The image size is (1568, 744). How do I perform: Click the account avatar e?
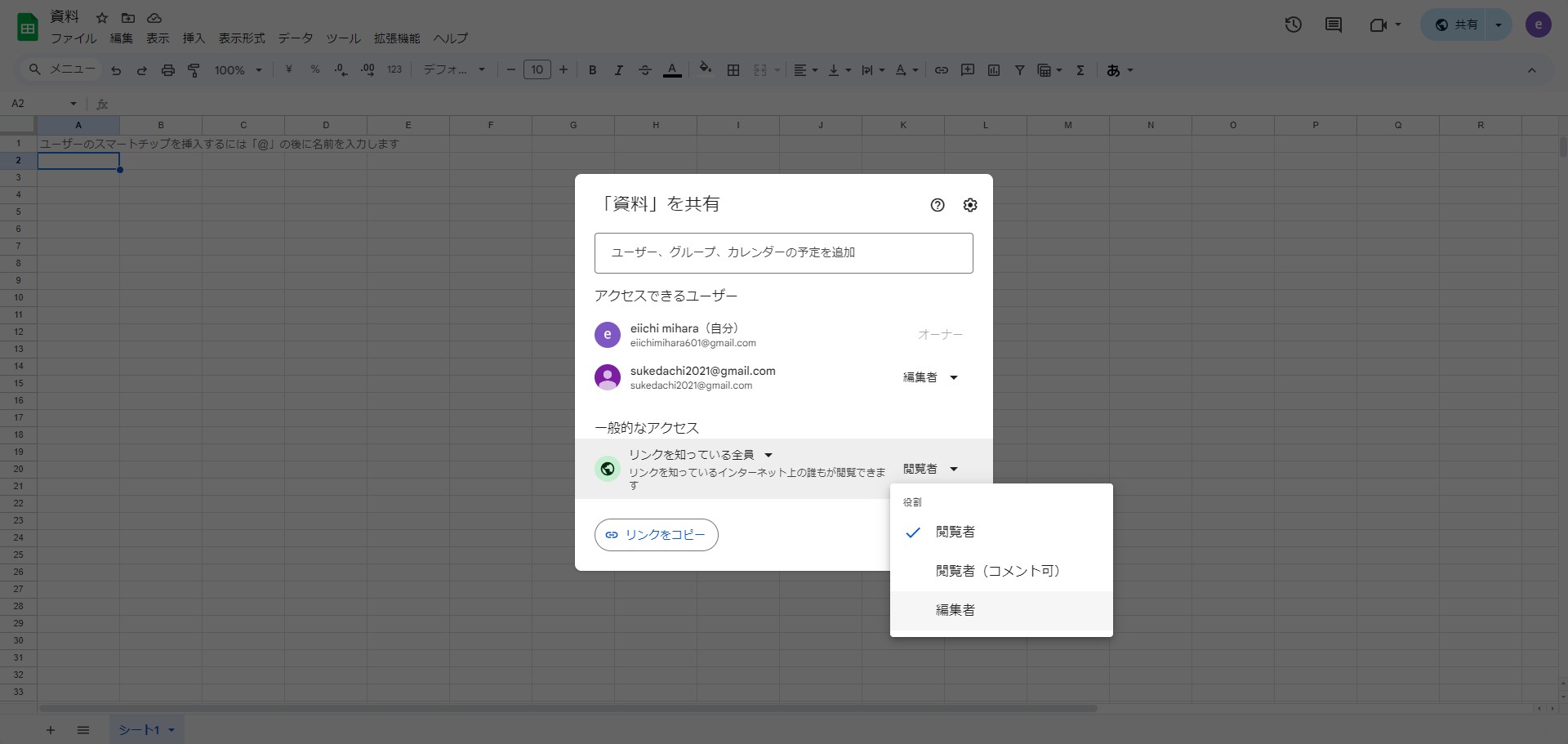(x=1539, y=25)
